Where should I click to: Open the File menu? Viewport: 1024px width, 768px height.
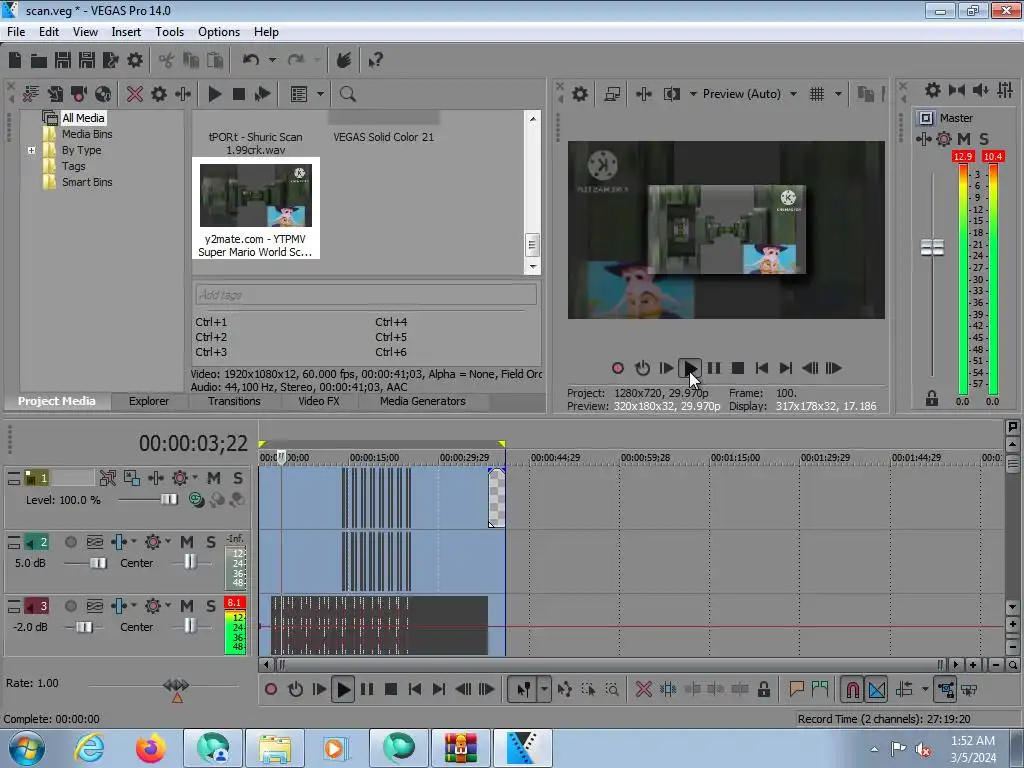pyautogui.click(x=16, y=32)
